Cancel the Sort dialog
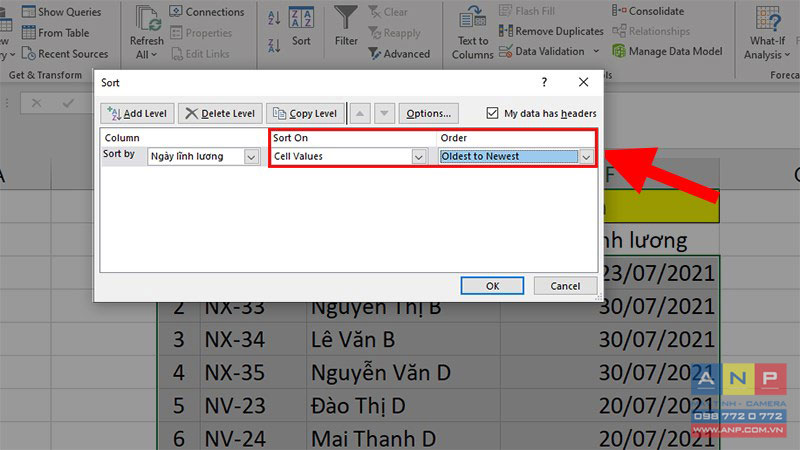 tap(565, 286)
